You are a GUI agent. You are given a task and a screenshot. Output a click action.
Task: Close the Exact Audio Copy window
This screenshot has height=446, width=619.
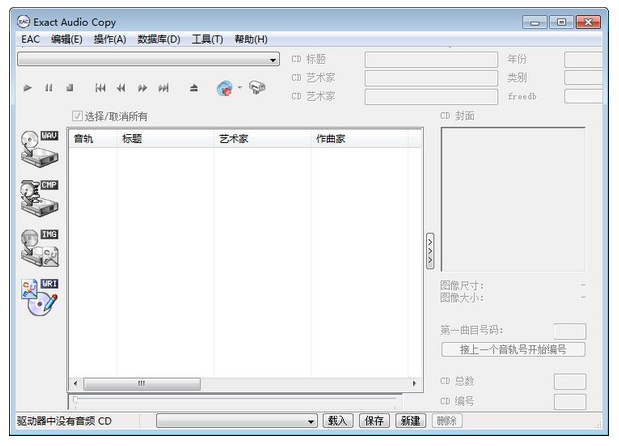point(588,22)
